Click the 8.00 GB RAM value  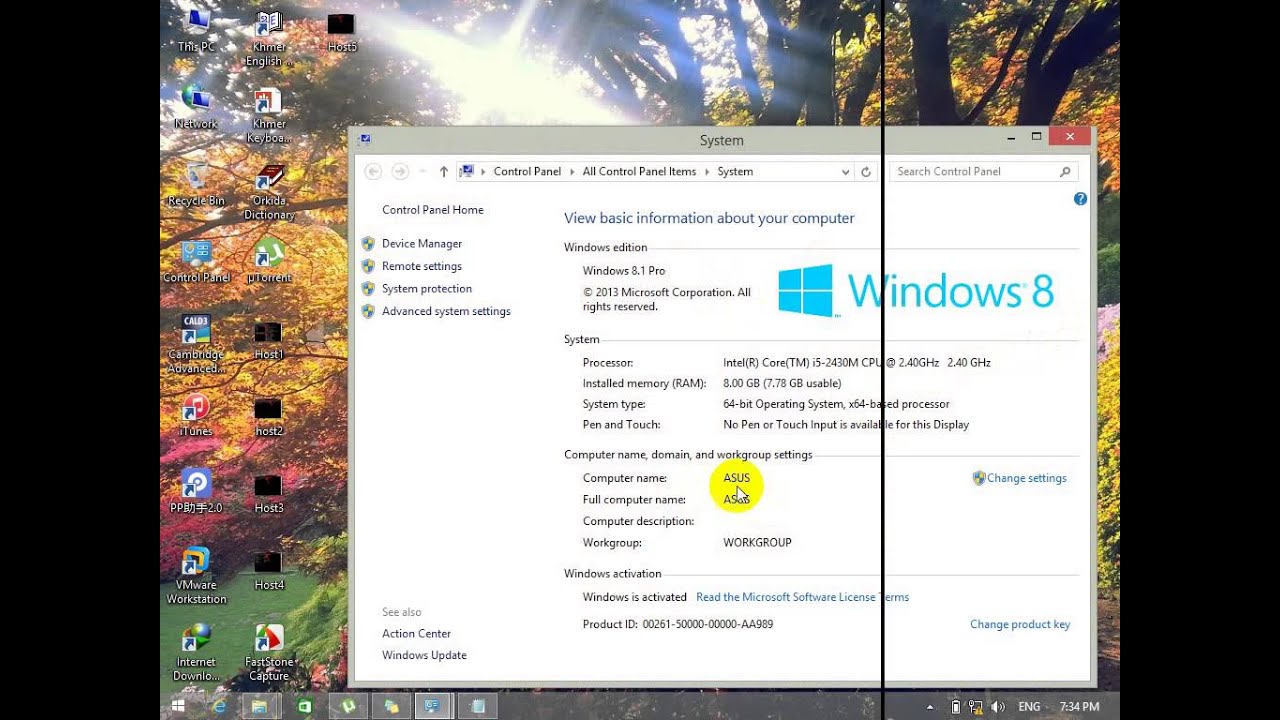pos(782,383)
